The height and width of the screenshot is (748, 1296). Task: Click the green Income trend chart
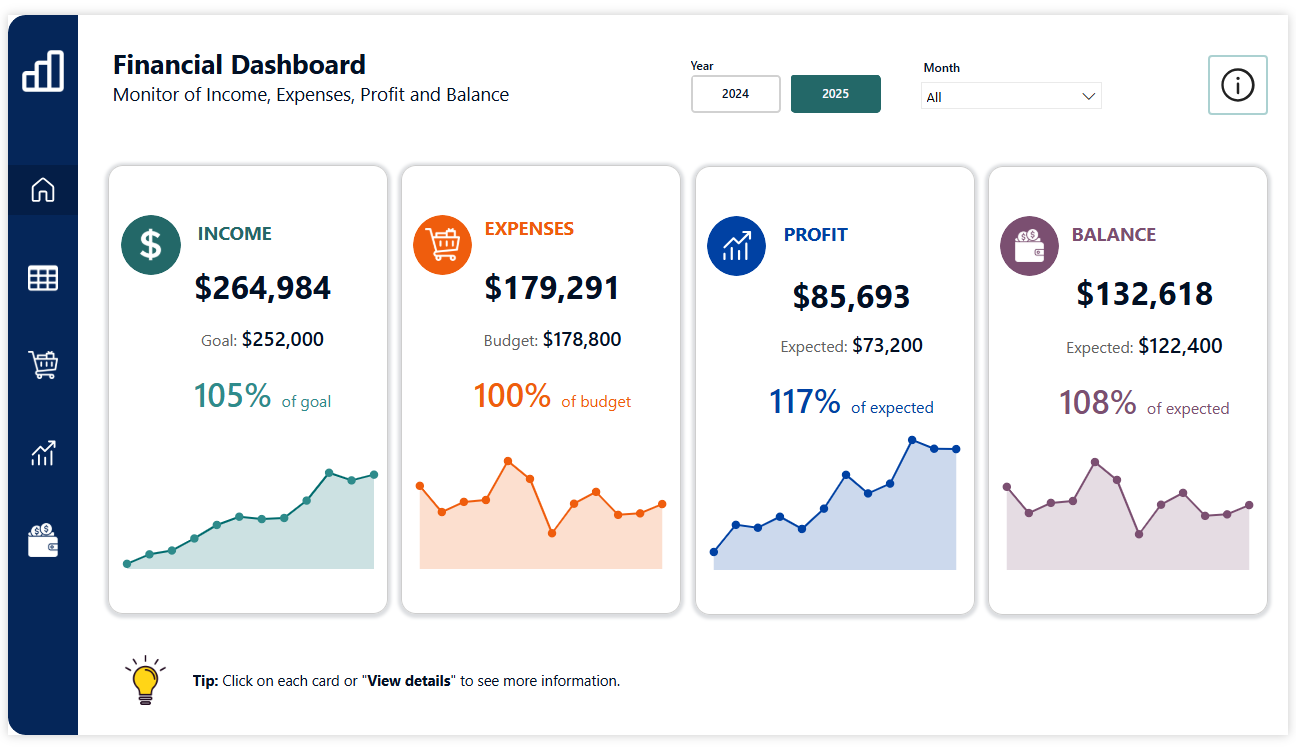[x=250, y=519]
